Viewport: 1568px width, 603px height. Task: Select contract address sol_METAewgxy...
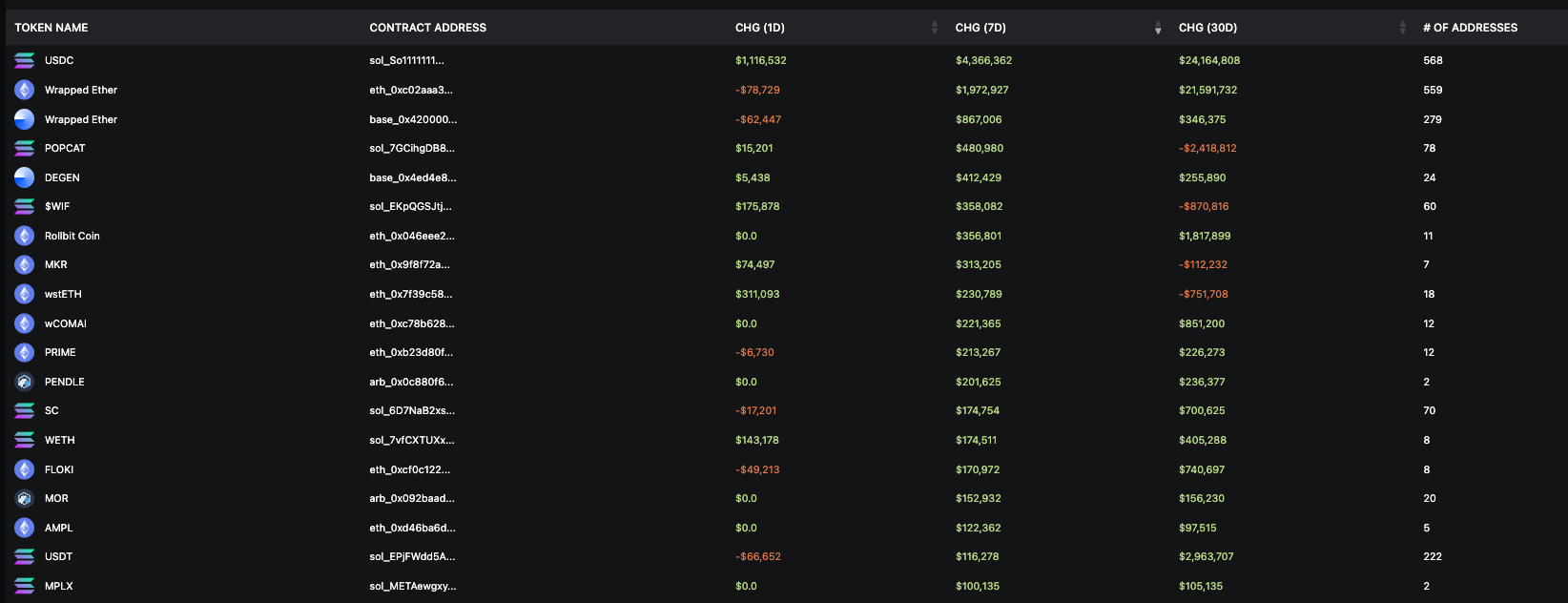(413, 586)
